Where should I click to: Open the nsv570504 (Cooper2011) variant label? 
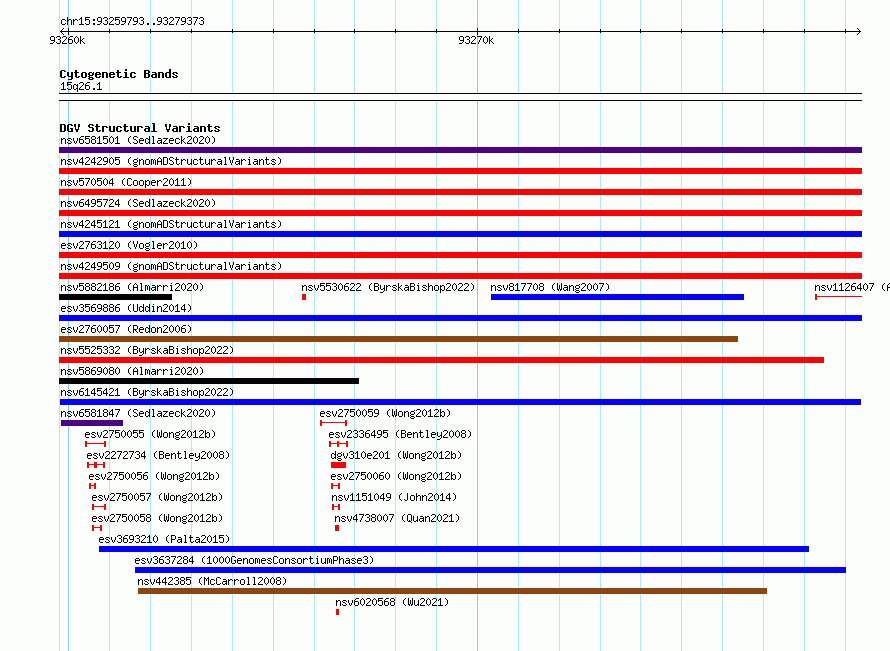[x=126, y=182]
